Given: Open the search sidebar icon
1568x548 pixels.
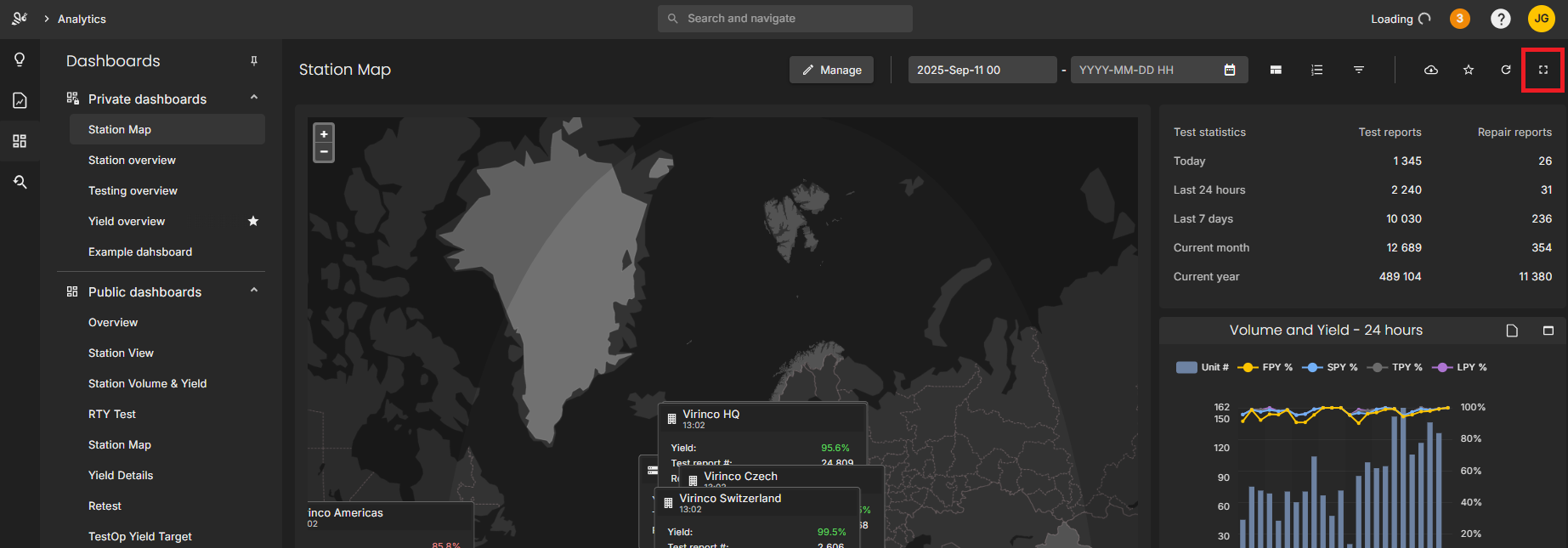Looking at the screenshot, I should pyautogui.click(x=20, y=182).
